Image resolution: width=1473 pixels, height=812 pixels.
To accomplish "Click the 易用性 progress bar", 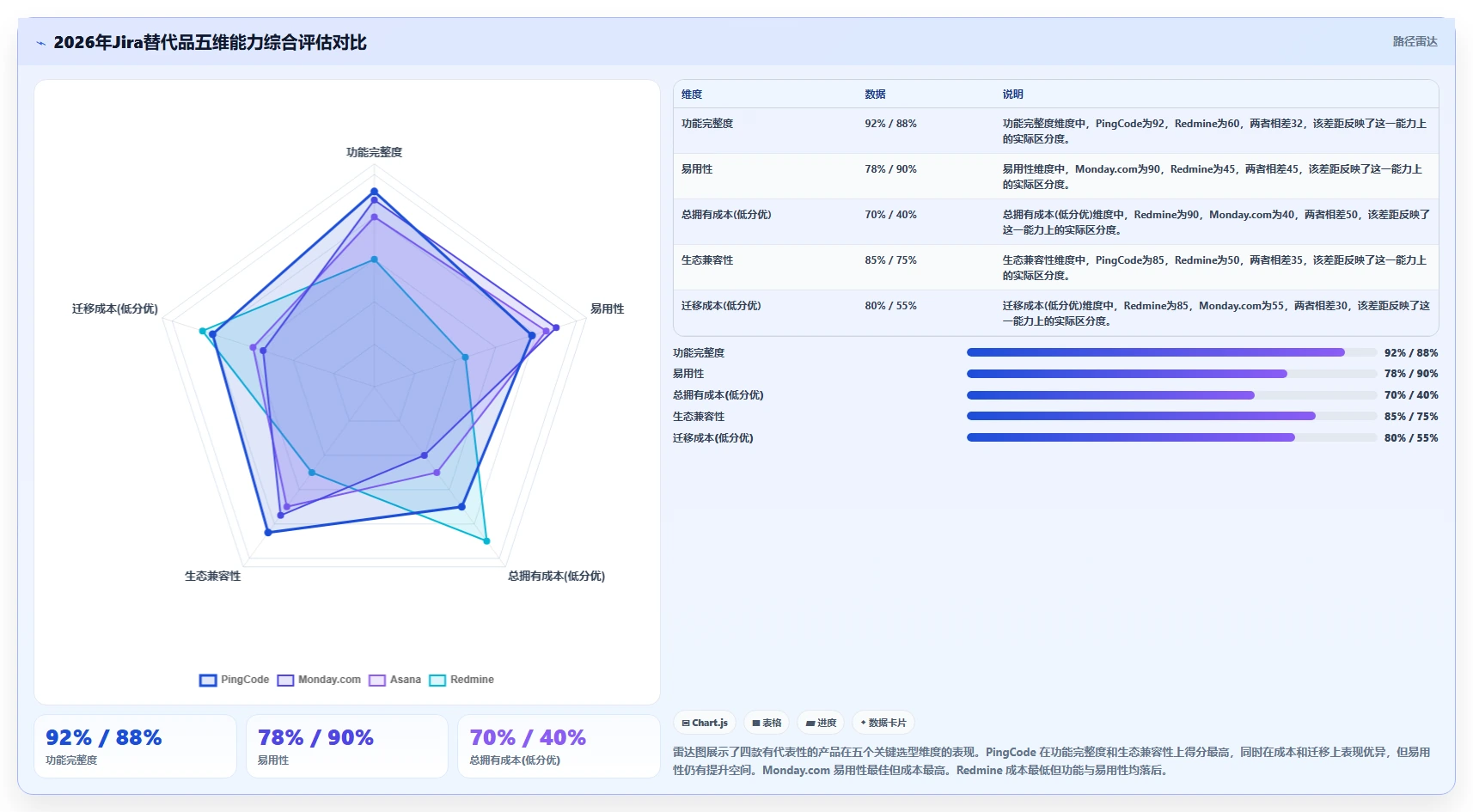I will click(1171, 374).
